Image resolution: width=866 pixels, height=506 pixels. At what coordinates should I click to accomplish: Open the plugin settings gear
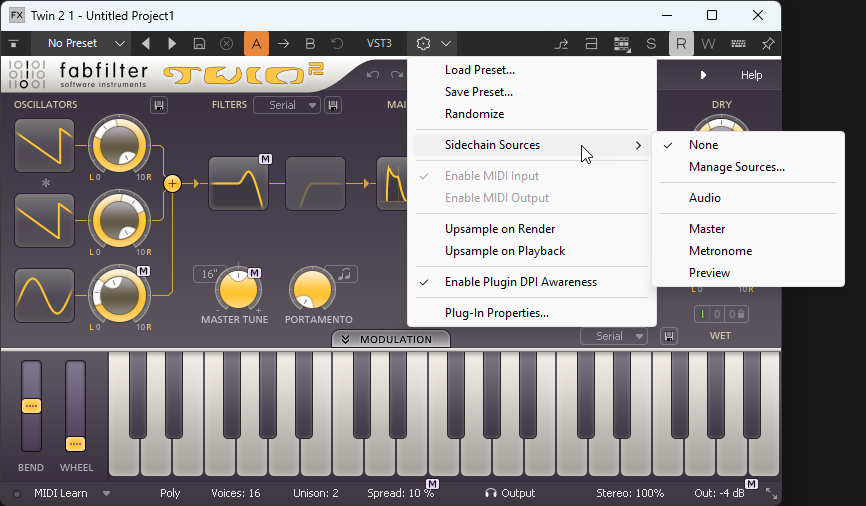tap(423, 44)
